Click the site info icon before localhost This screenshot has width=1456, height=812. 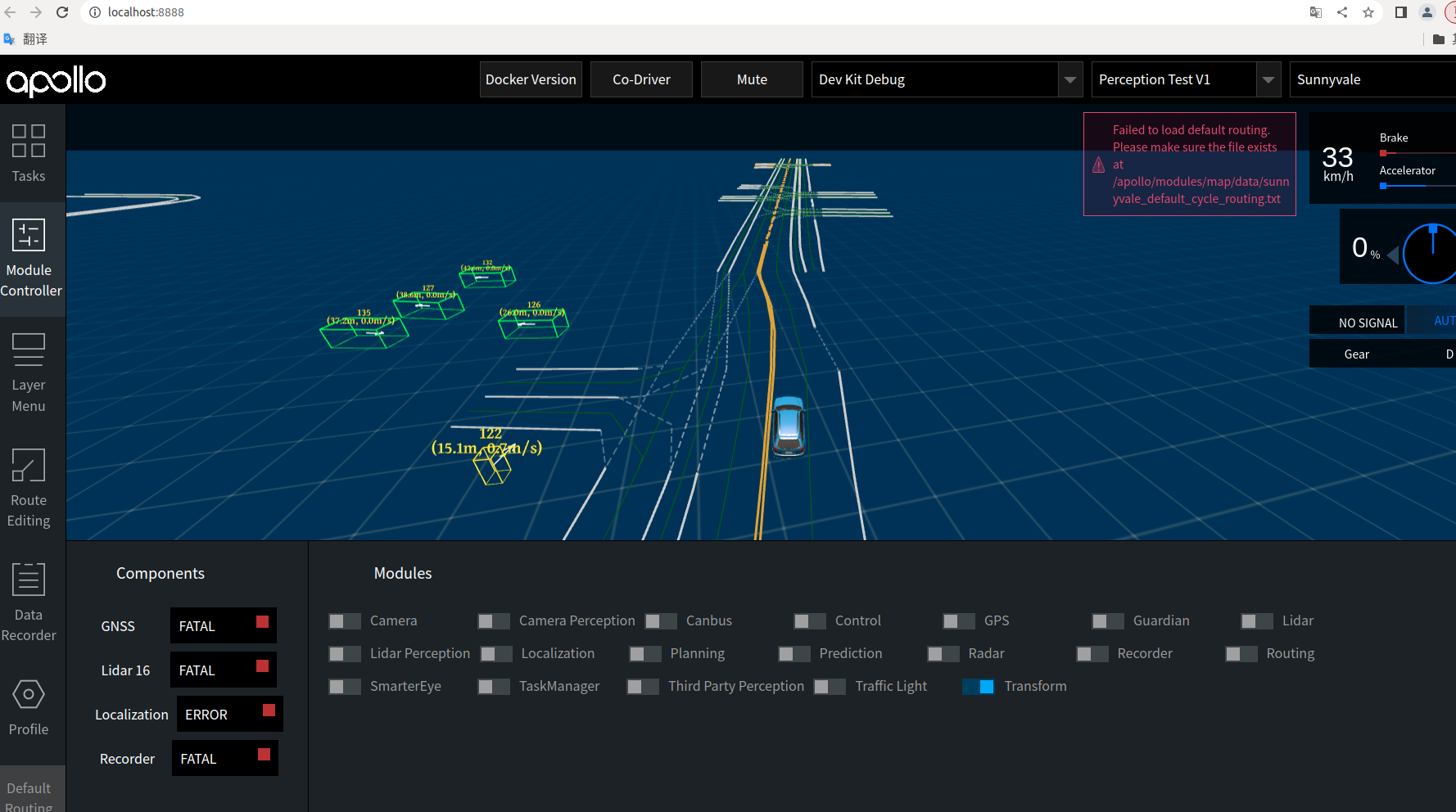pyautogui.click(x=95, y=12)
